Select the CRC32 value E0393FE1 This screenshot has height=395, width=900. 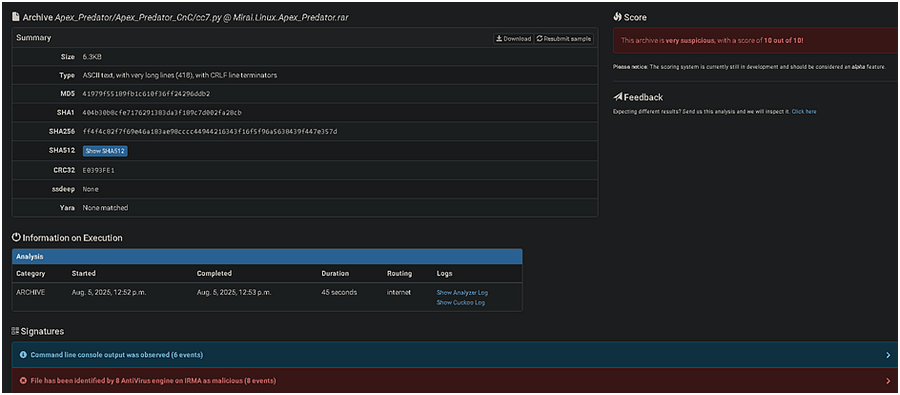99,171
